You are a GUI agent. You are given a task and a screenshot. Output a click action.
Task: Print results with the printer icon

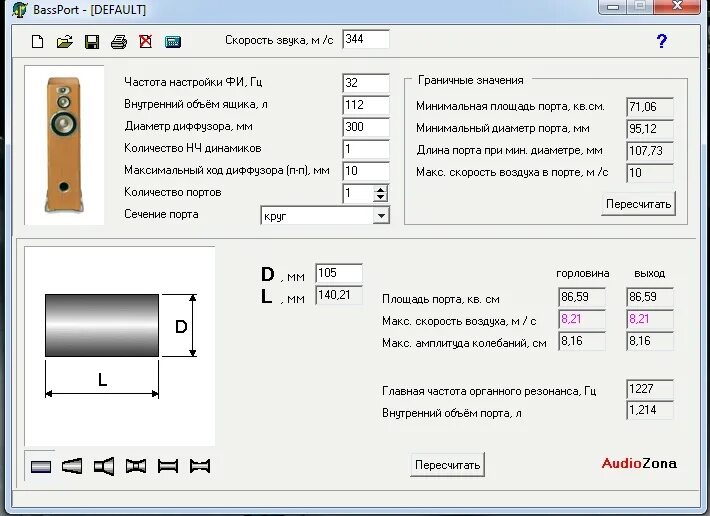[119, 42]
